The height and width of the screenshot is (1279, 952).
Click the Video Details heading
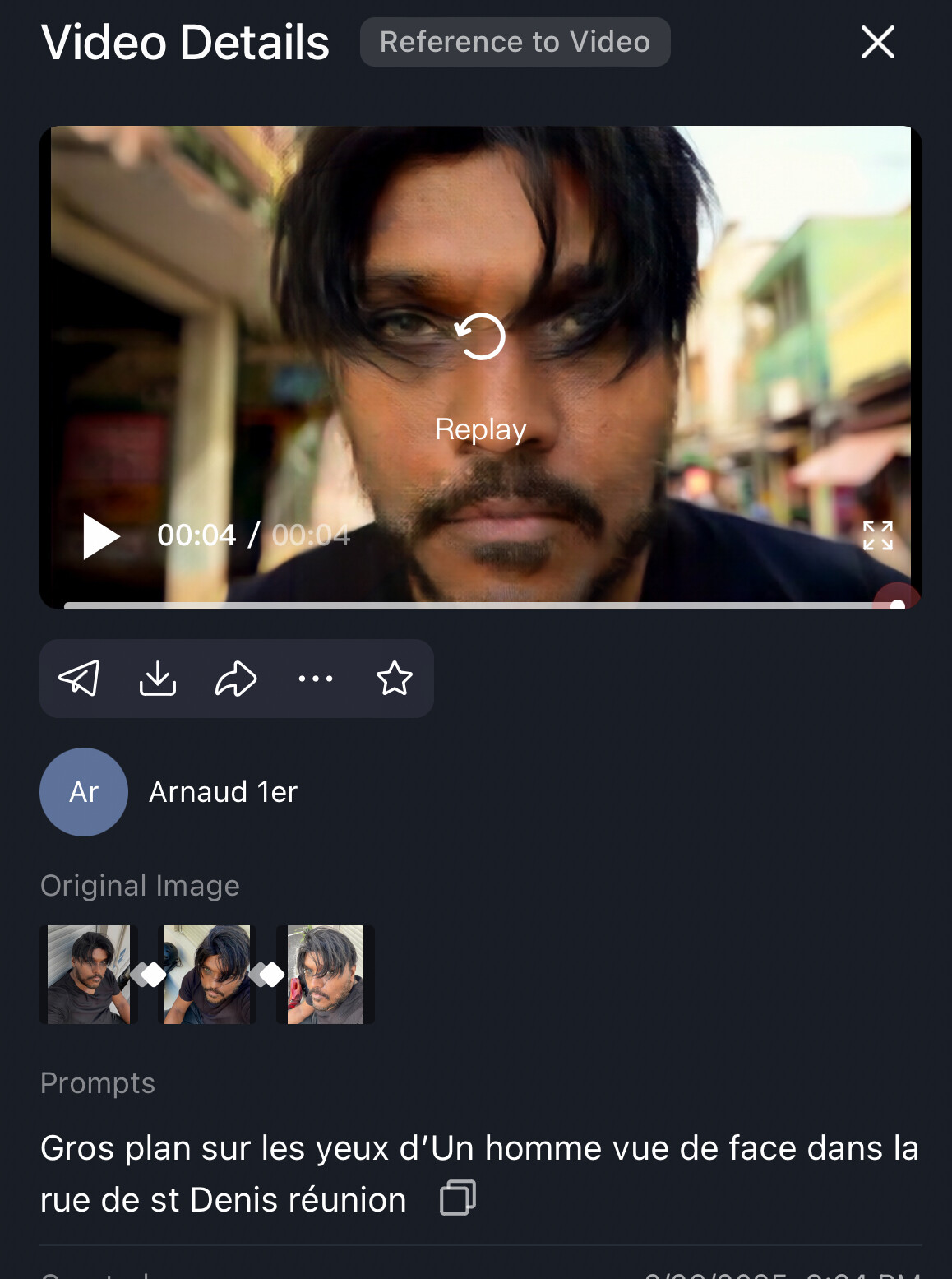click(x=185, y=42)
